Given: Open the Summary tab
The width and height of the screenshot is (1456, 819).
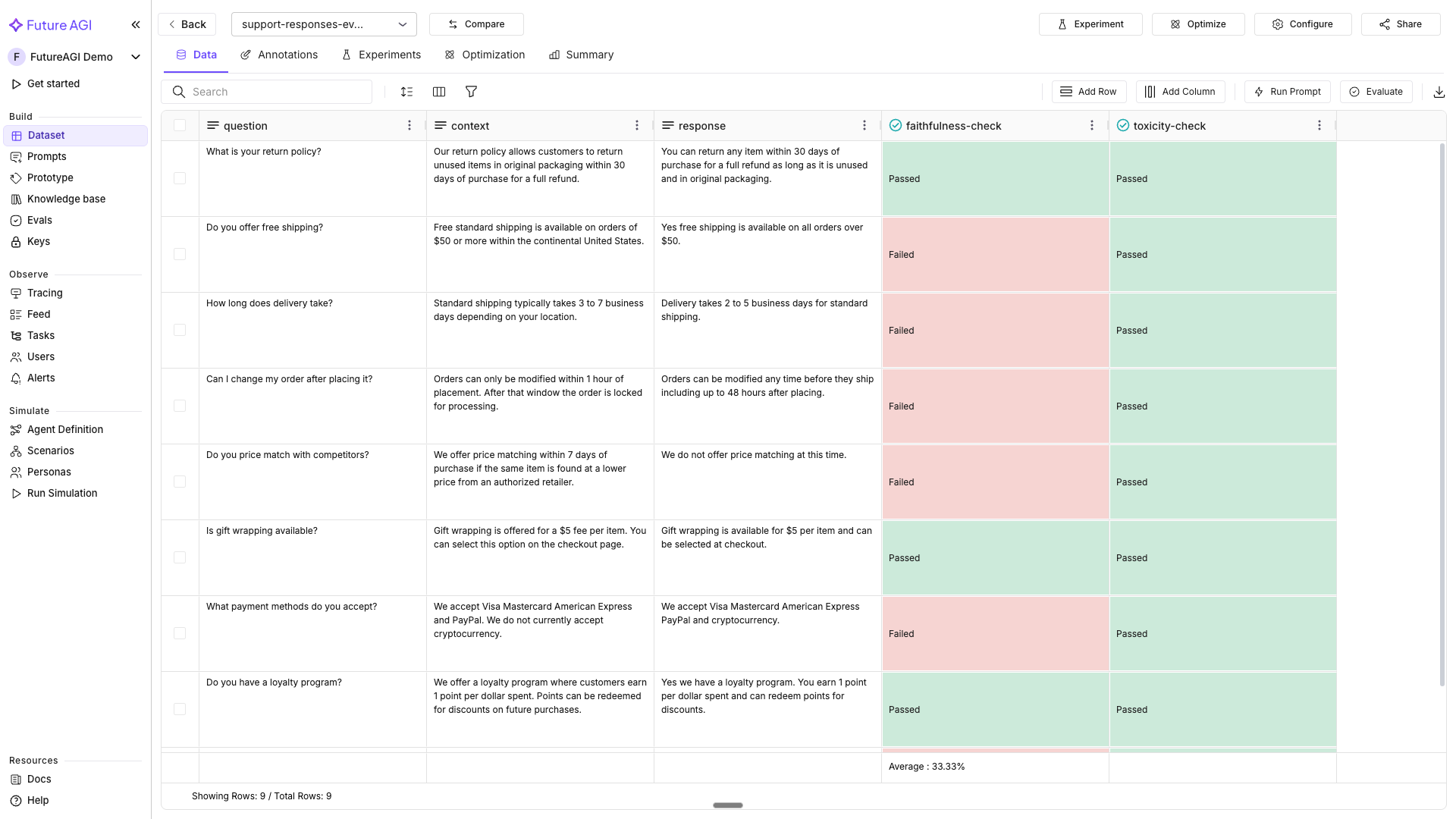Looking at the screenshot, I should 581,54.
